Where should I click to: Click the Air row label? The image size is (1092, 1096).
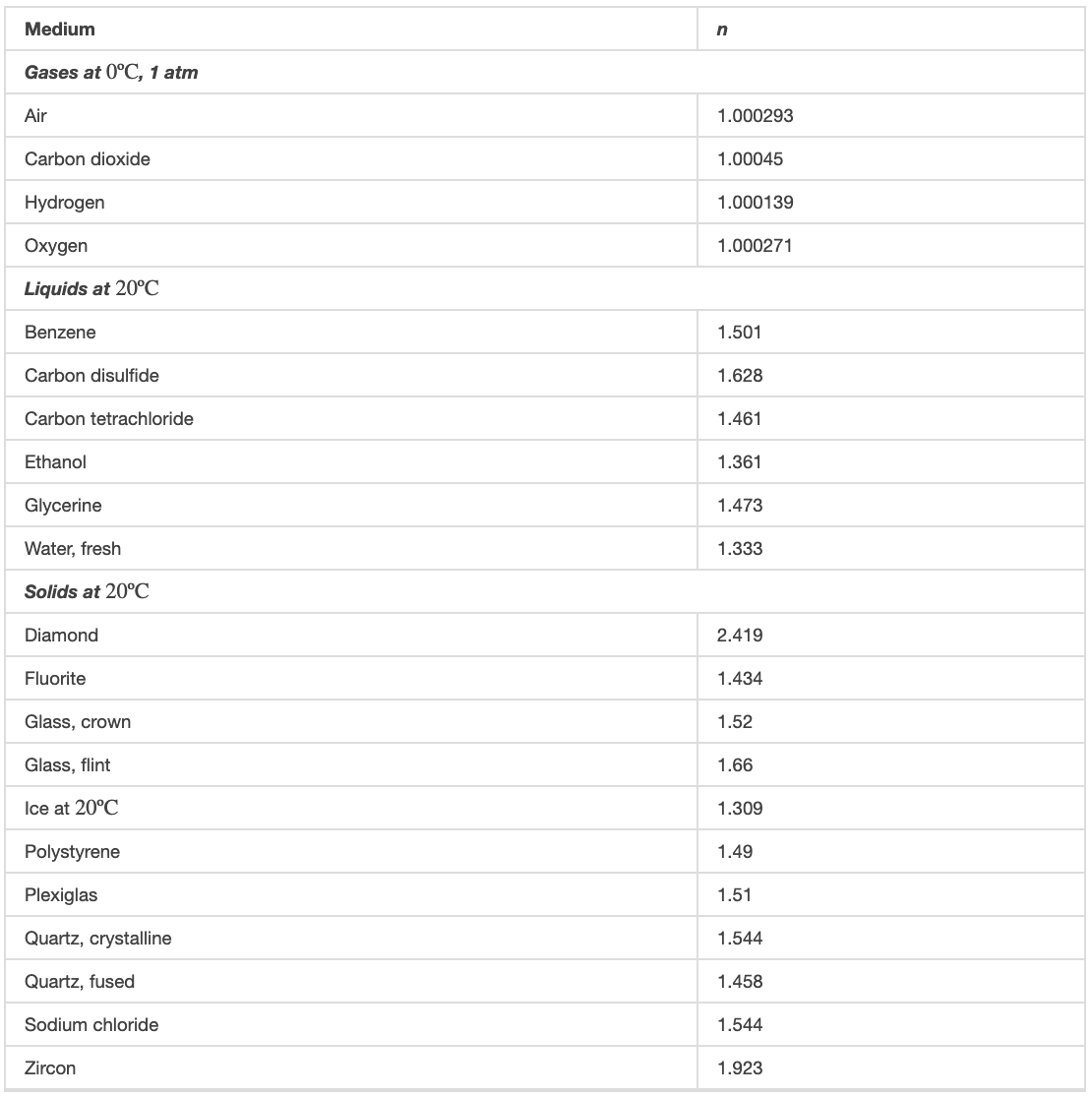tap(36, 116)
